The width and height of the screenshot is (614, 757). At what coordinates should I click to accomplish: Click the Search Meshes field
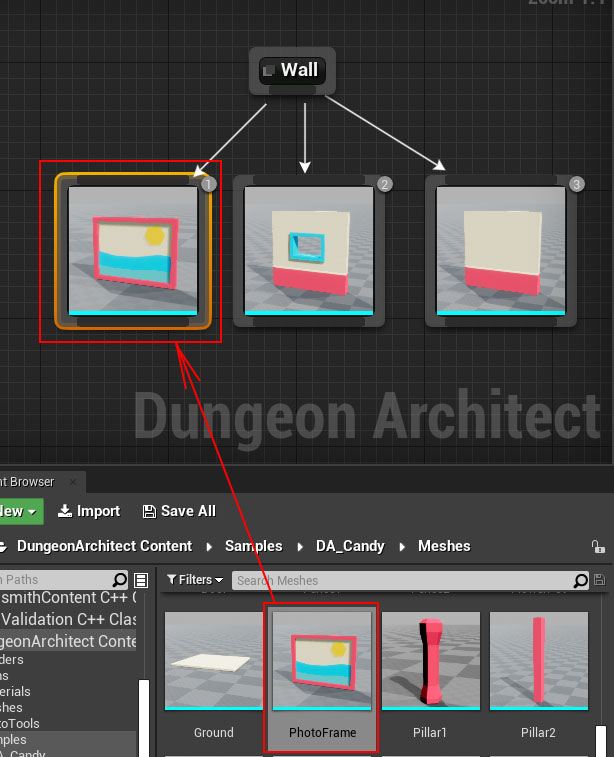coord(410,580)
